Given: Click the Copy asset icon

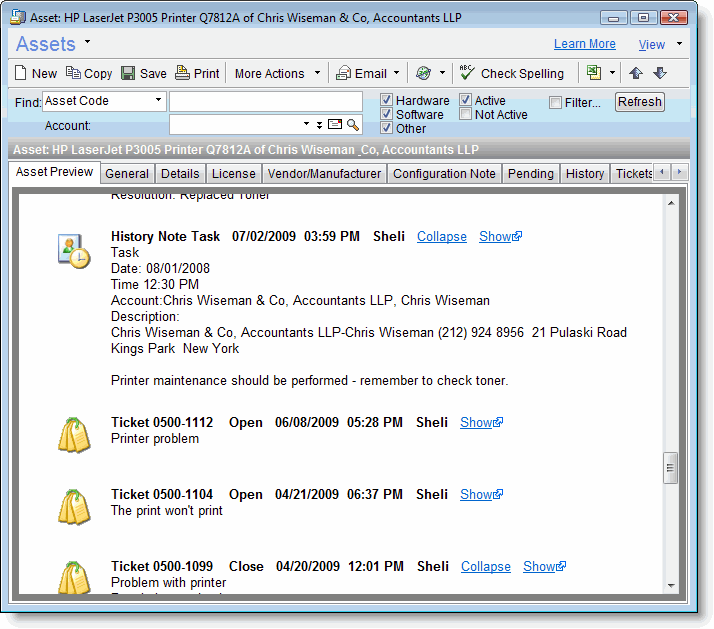Looking at the screenshot, I should click(x=73, y=73).
